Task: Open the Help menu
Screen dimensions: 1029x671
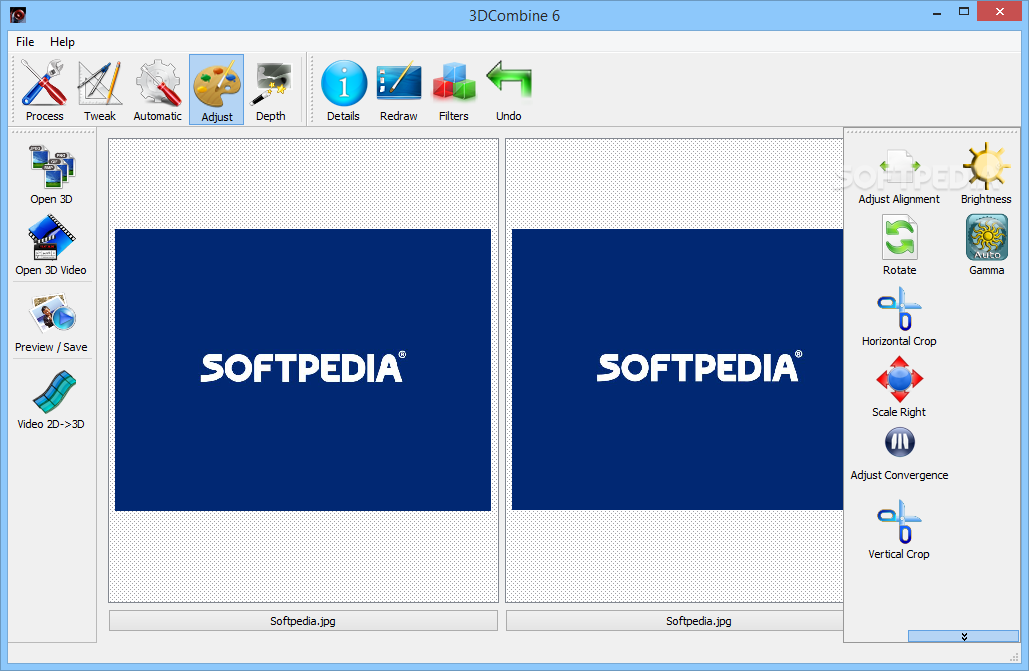Action: [62, 41]
